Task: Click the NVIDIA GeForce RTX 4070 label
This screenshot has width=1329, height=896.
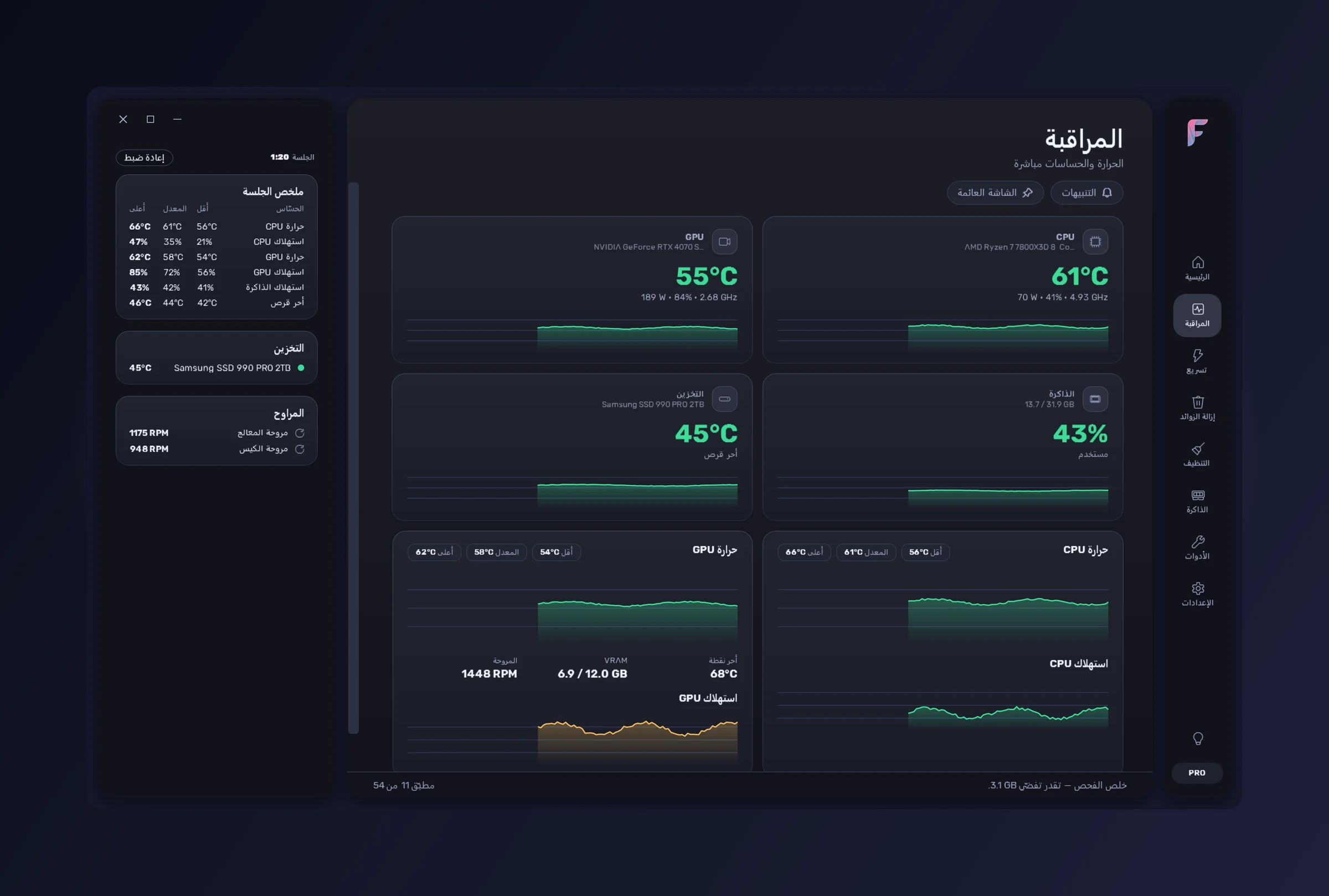Action: pos(648,248)
